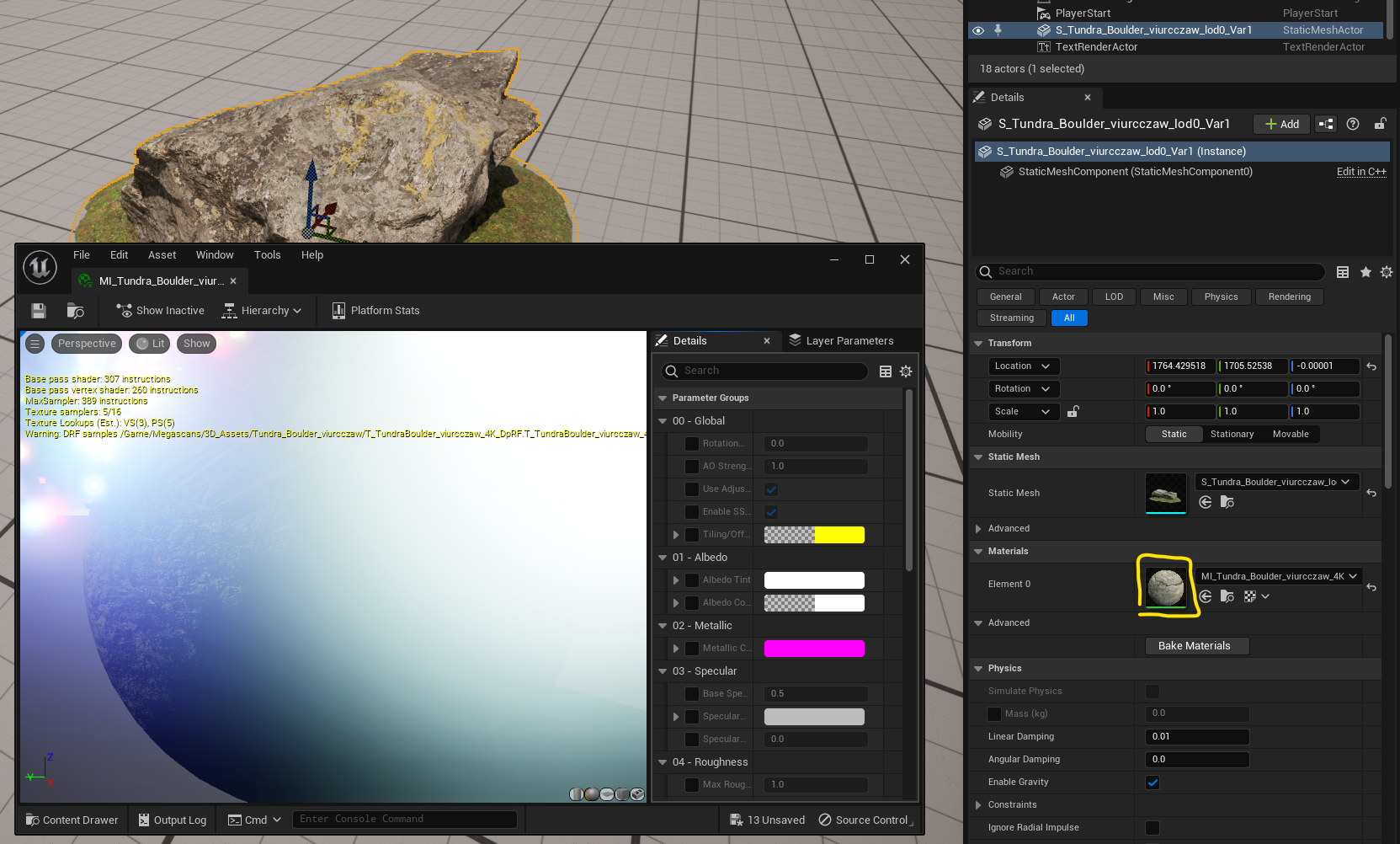Open the File menu in Material editor
The width and height of the screenshot is (1400, 844).
(82, 255)
